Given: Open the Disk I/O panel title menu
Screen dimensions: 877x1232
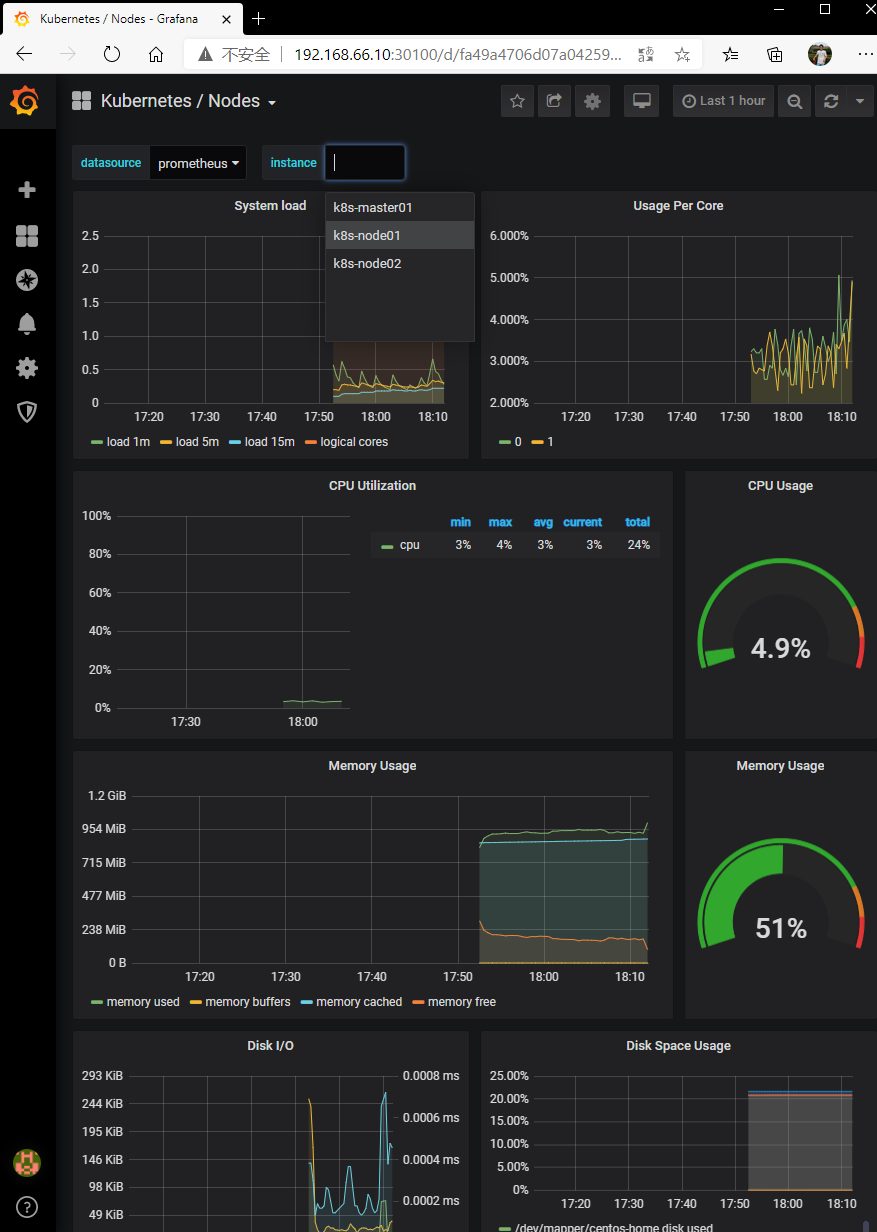Looking at the screenshot, I should [270, 1046].
